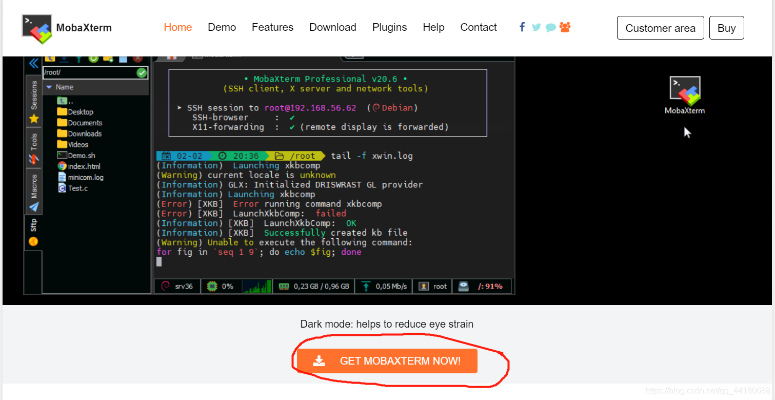
Task: Click the MobaXterm logo in the header
Action: (x=67, y=28)
